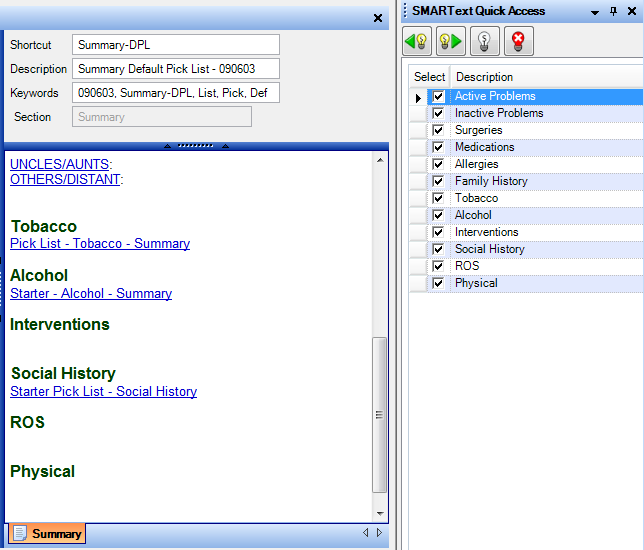The image size is (644, 550).
Task: Open Pick List - Tobacco - Summary link
Action: click(100, 244)
